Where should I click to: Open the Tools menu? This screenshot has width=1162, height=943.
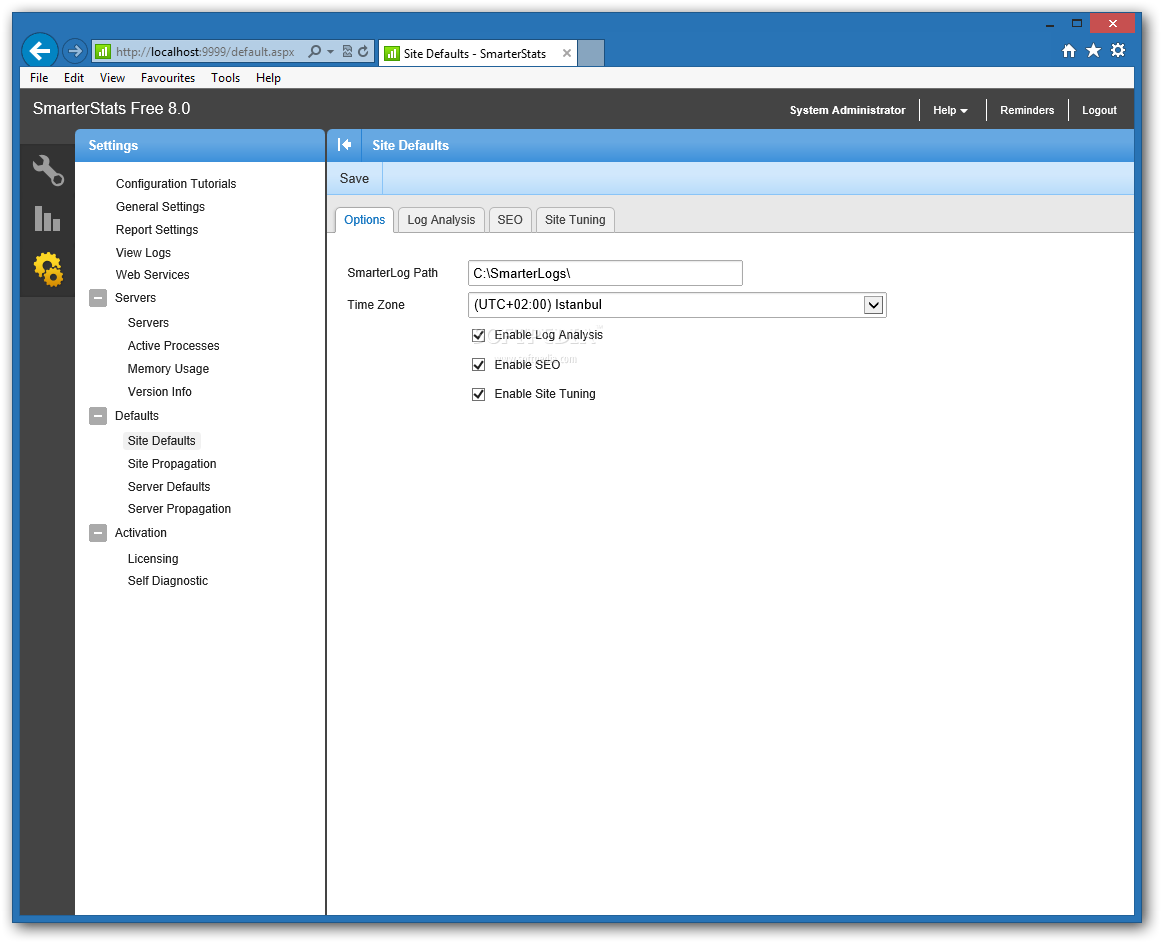click(225, 78)
